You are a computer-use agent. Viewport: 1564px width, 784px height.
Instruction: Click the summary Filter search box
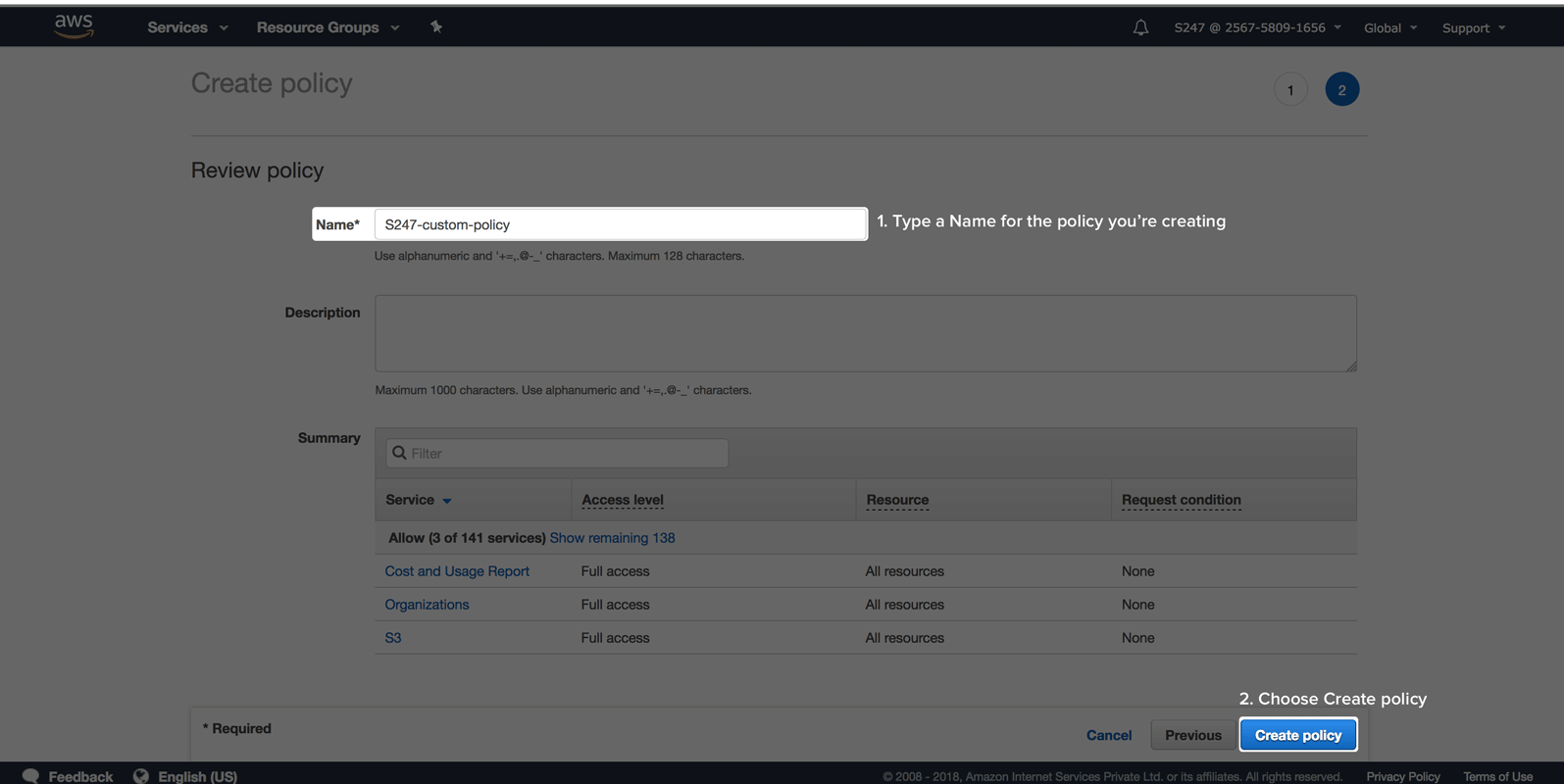pyautogui.click(x=557, y=453)
